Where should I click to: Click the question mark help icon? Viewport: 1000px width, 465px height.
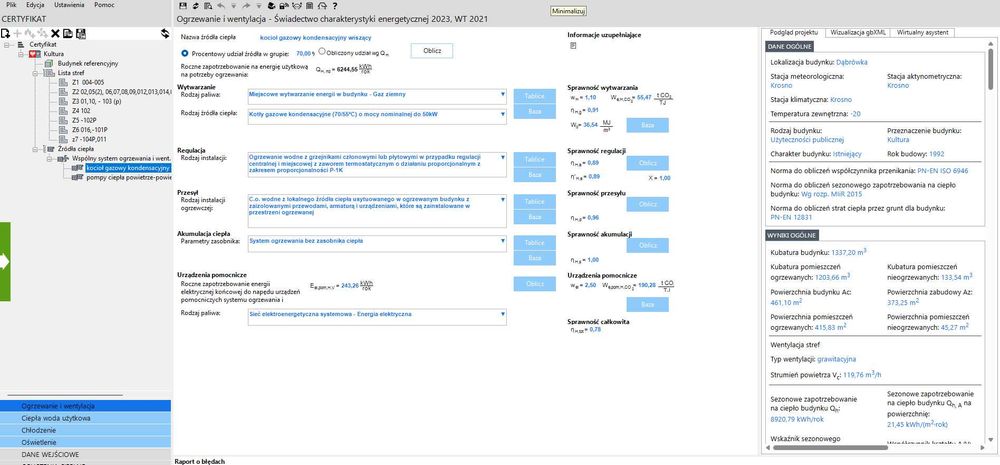(335, 6)
